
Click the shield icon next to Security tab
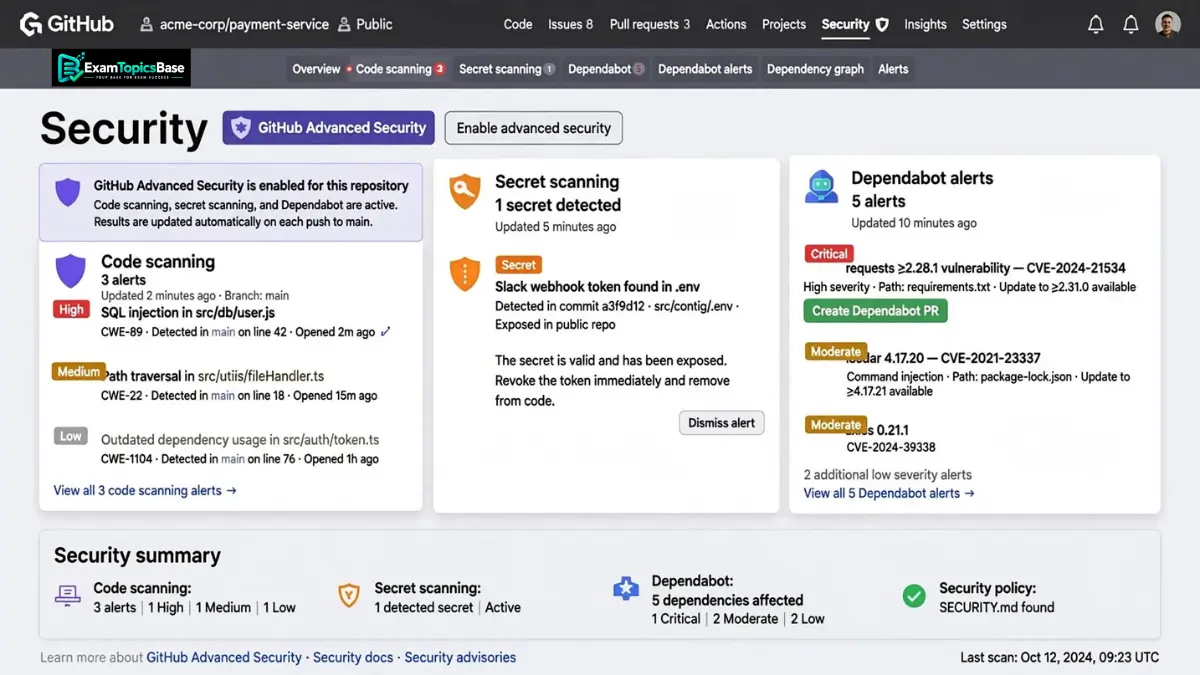[x=882, y=24]
